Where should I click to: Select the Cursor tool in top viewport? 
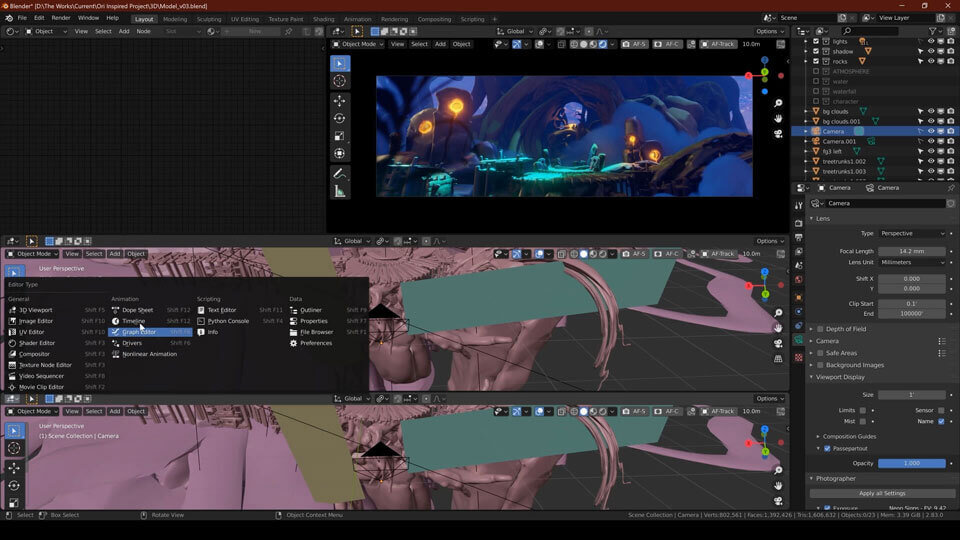pos(340,81)
